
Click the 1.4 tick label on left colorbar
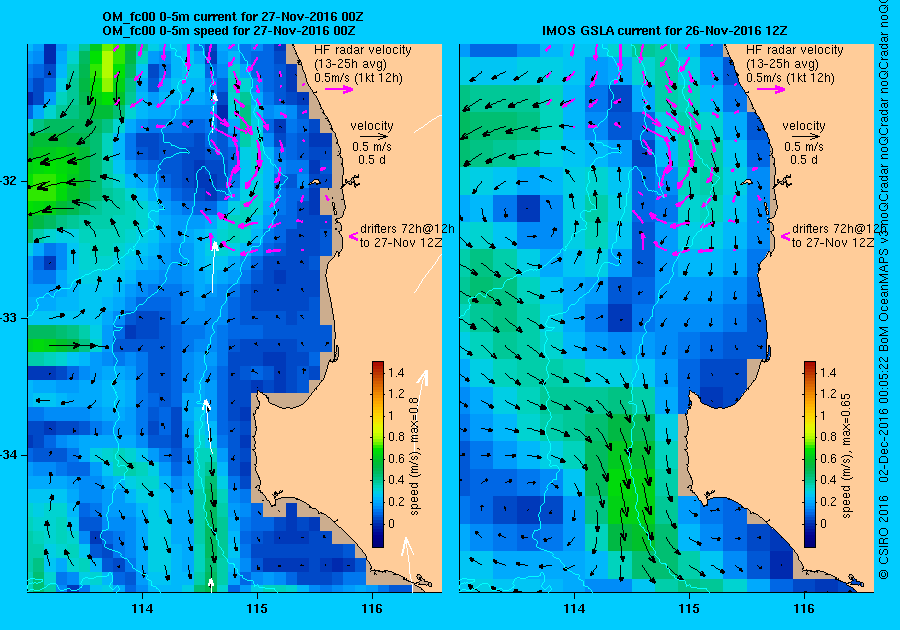click(x=396, y=373)
